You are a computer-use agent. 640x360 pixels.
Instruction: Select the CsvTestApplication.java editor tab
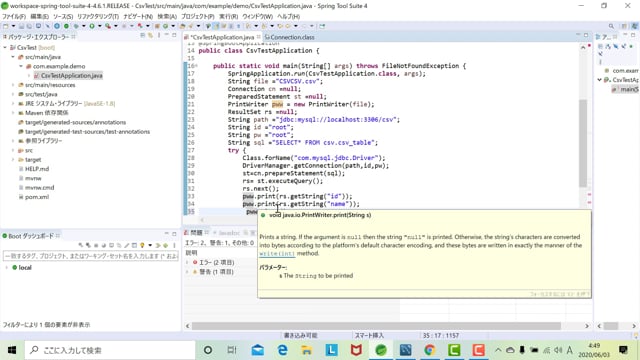pyautogui.click(x=222, y=37)
